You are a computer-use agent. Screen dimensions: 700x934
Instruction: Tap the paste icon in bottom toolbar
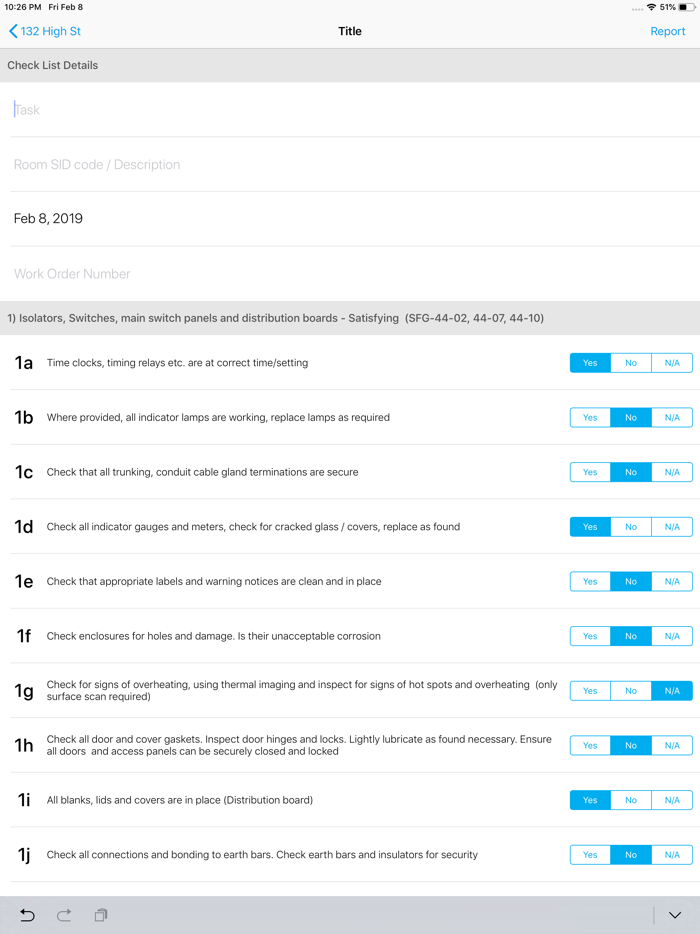click(100, 914)
